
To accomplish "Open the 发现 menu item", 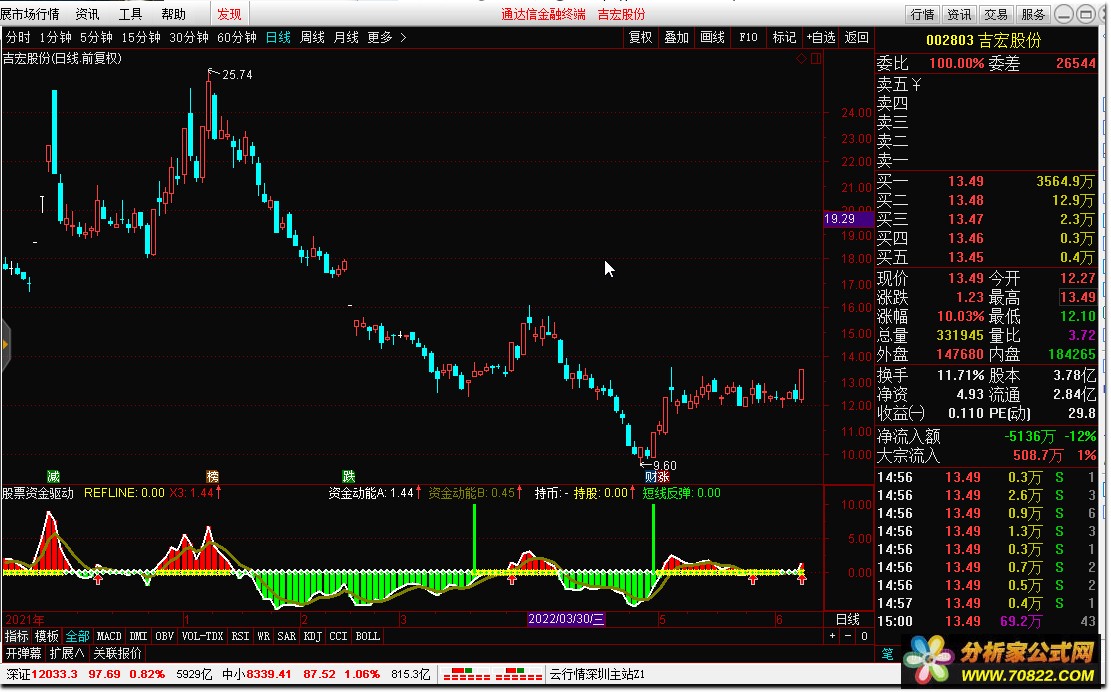I will pos(229,14).
